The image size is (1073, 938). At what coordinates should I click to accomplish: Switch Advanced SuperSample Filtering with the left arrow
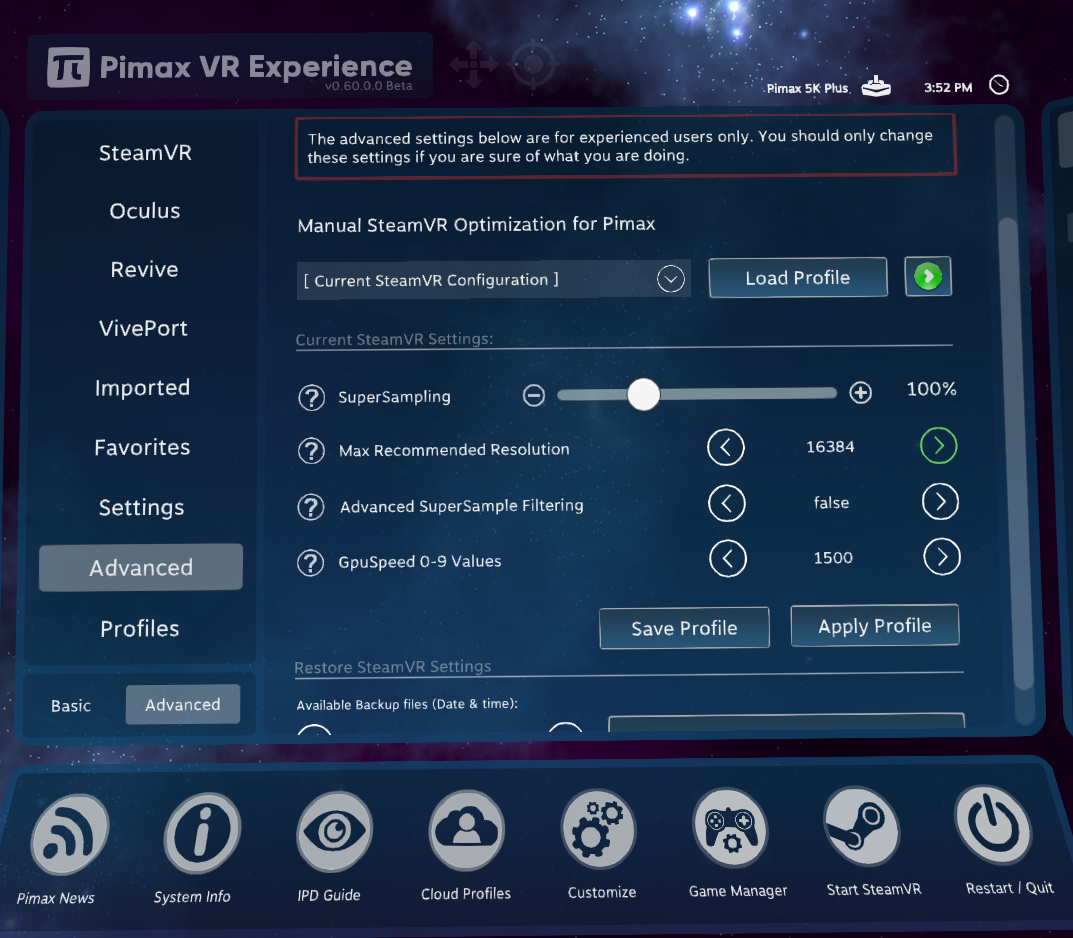click(x=727, y=504)
